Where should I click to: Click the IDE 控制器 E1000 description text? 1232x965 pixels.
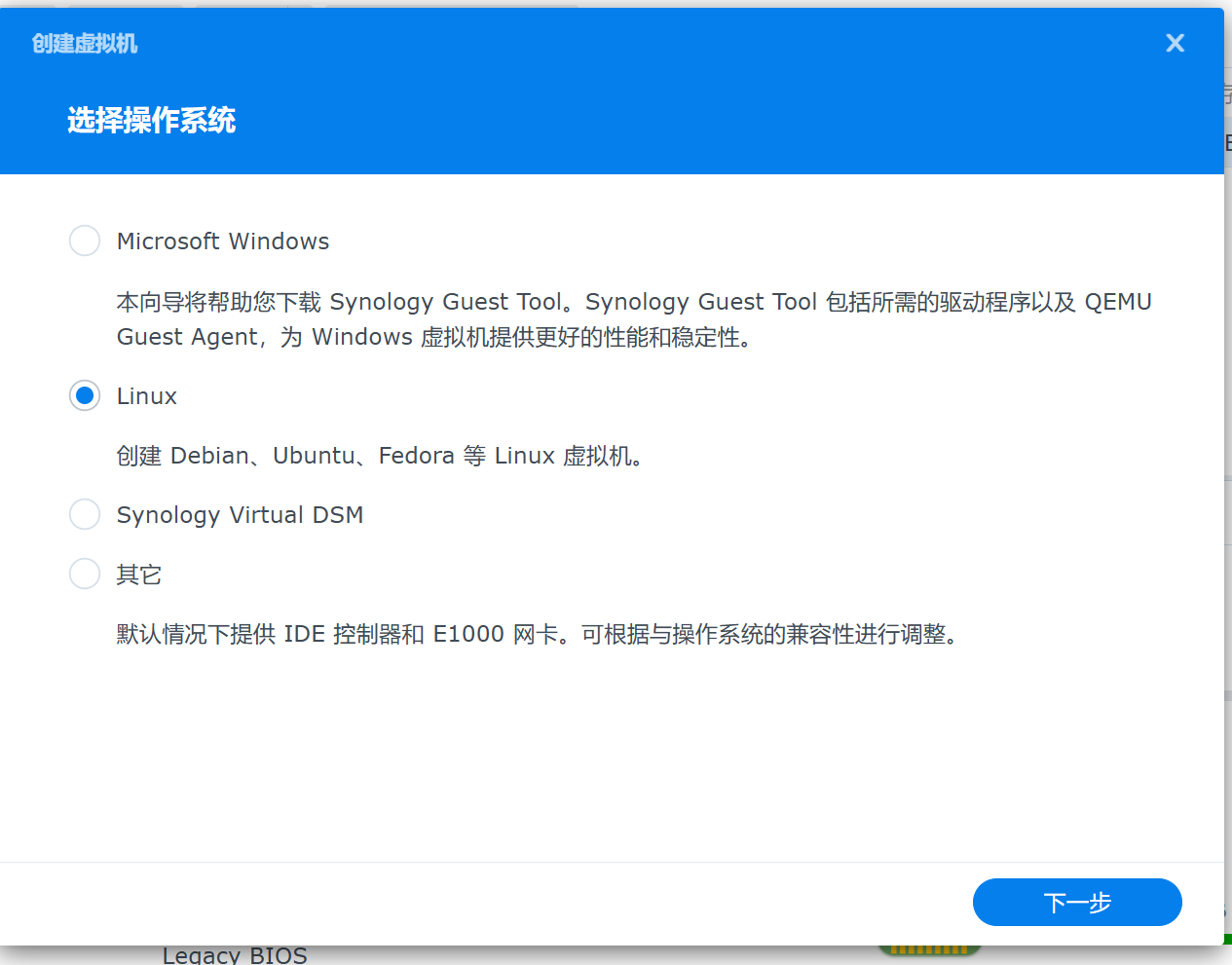pyautogui.click(x=539, y=634)
